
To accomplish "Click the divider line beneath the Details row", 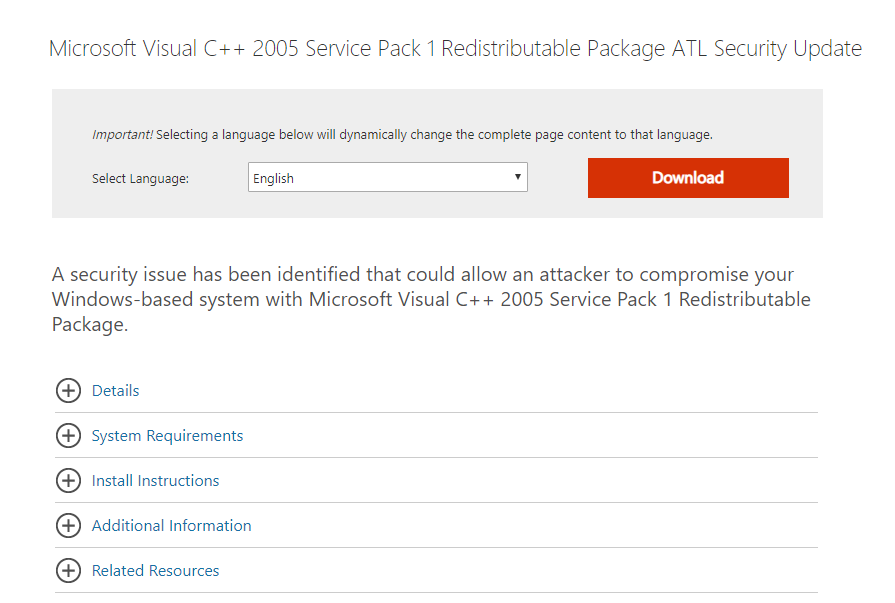I will coord(436,412).
